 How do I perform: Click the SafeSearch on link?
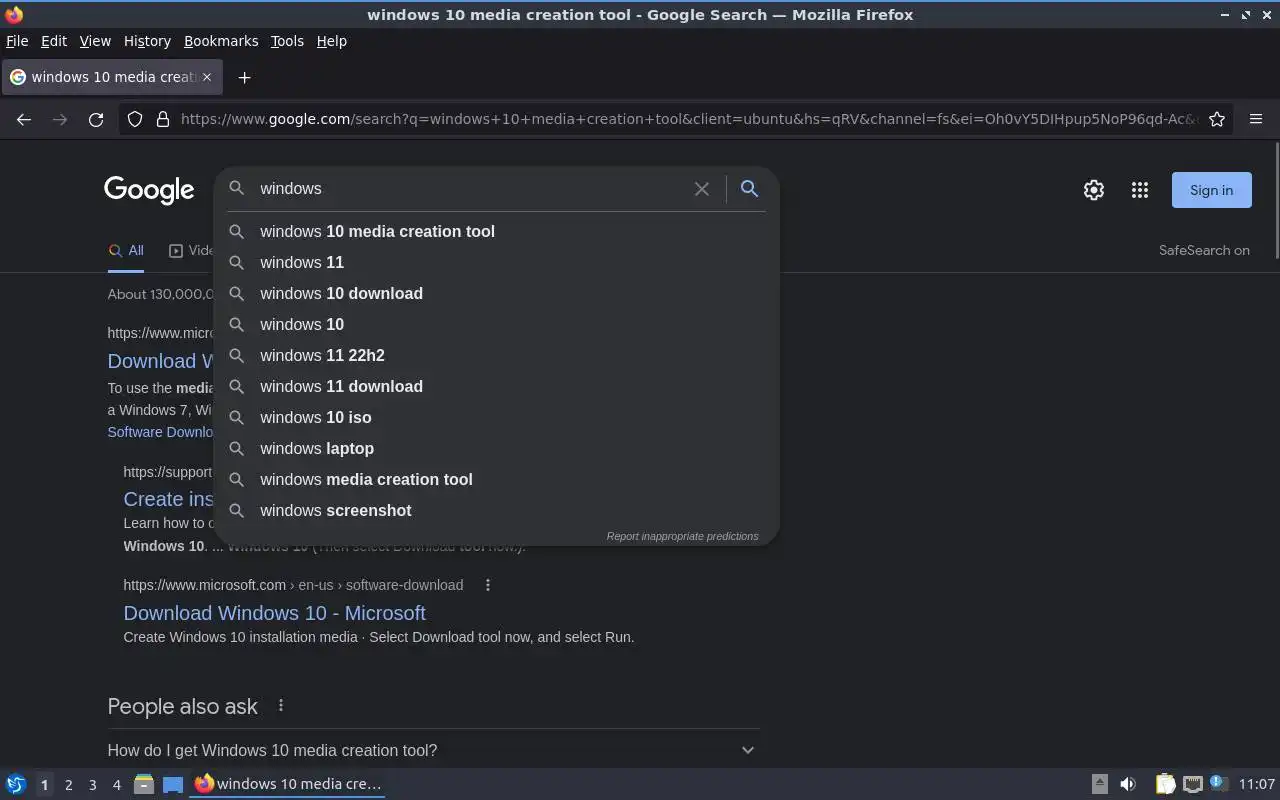1204,250
